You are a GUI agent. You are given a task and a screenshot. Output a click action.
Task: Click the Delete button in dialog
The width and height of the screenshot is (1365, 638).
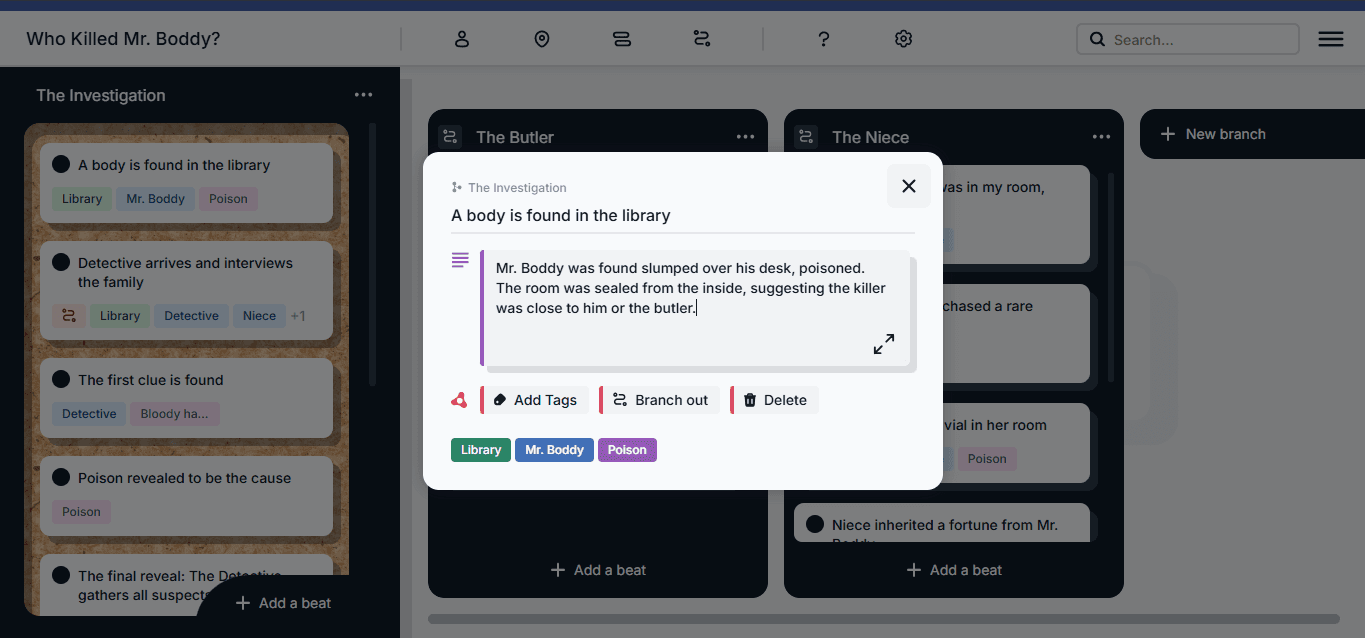pos(775,400)
